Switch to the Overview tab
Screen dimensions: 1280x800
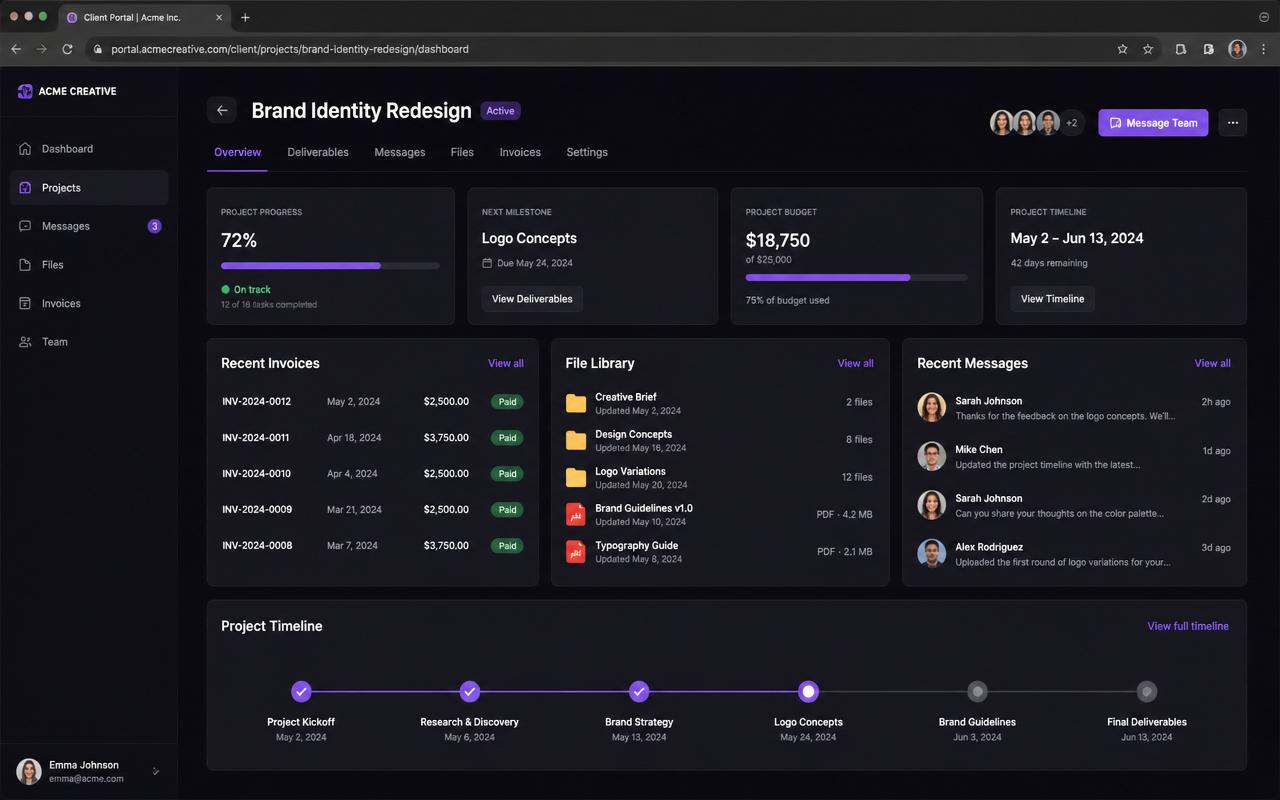(237, 152)
